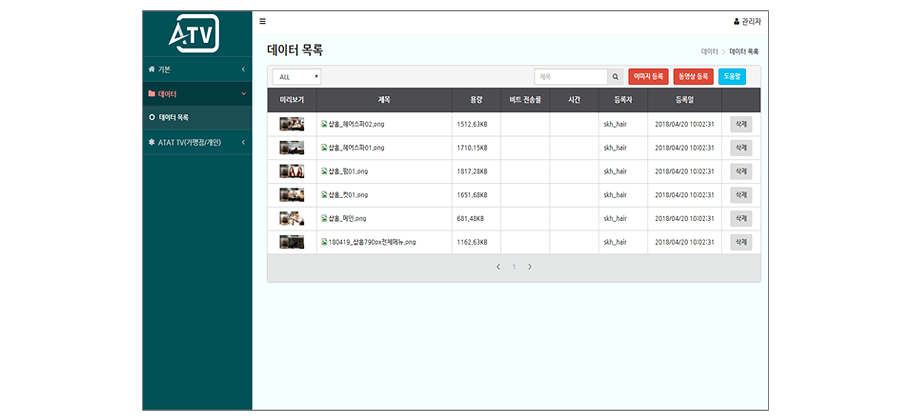
Task: Expand the 기본 sidebar menu
Action: [x=196, y=69]
